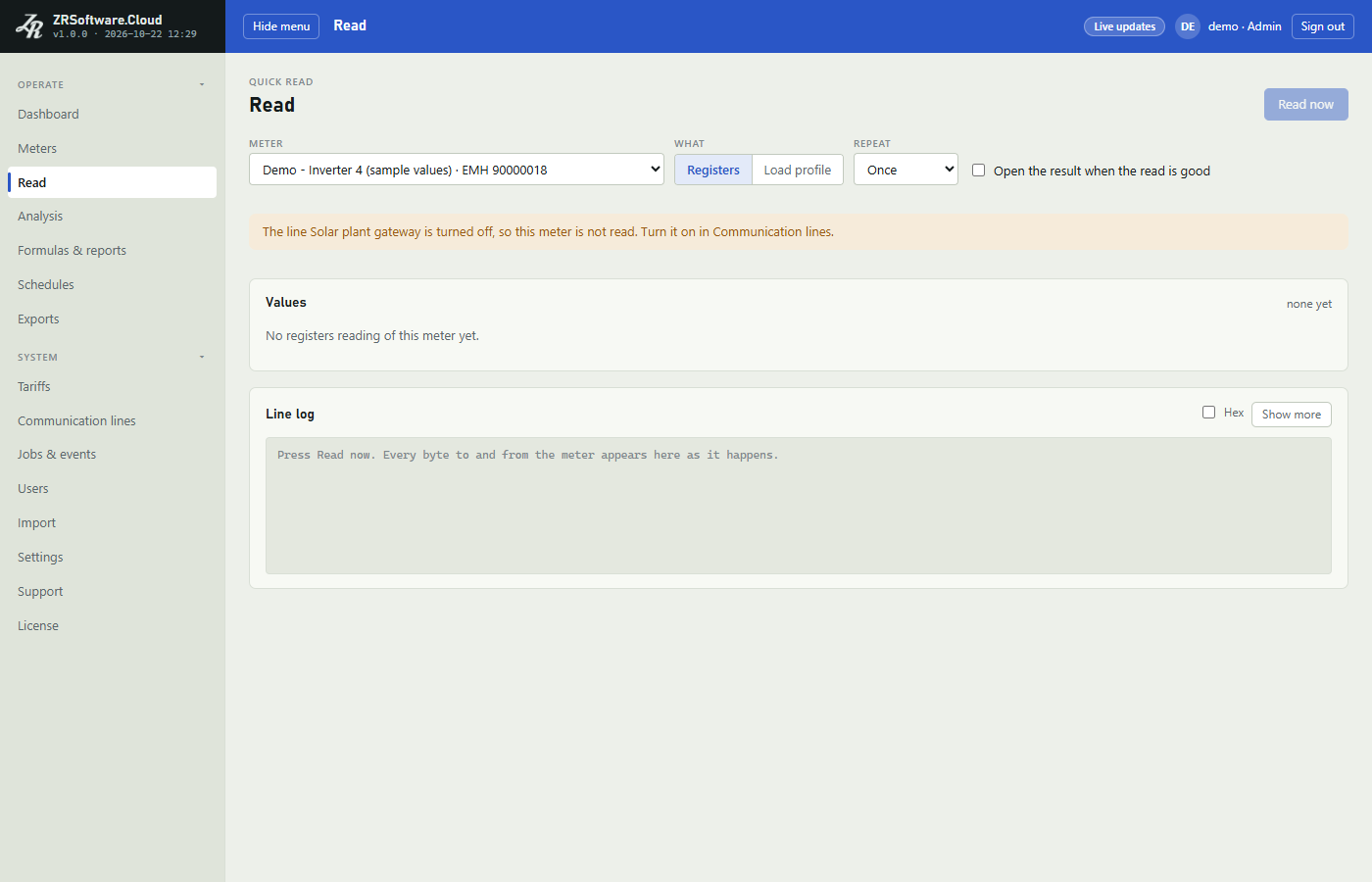Open the Meter dropdown
Screen dimensions: 1372x882
tap(457, 170)
